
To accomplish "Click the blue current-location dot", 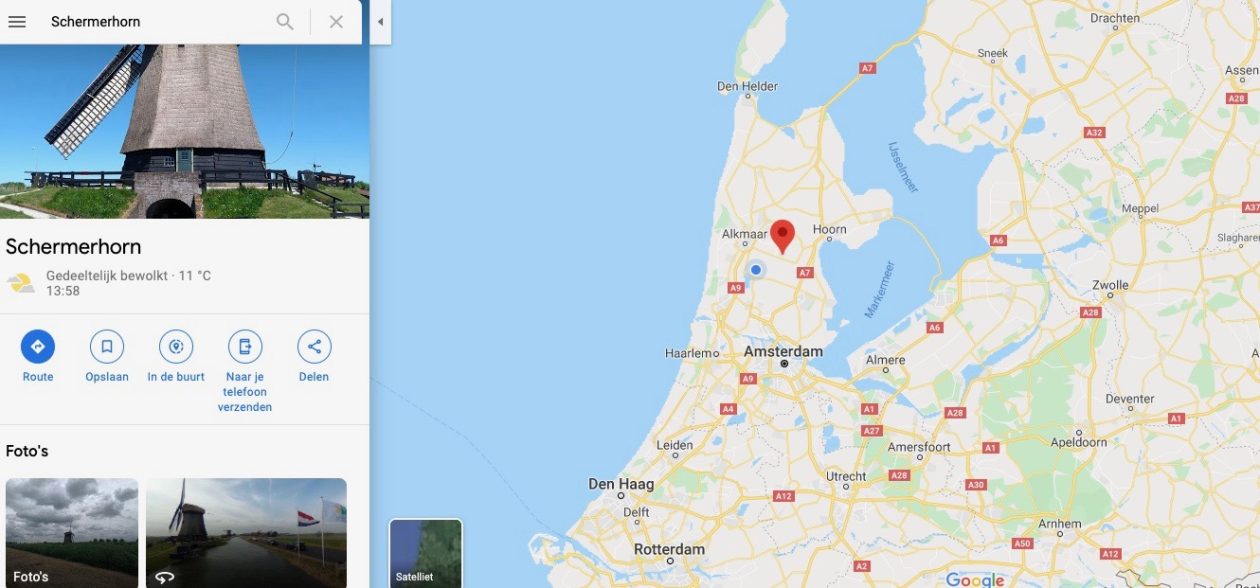I will [x=756, y=270].
